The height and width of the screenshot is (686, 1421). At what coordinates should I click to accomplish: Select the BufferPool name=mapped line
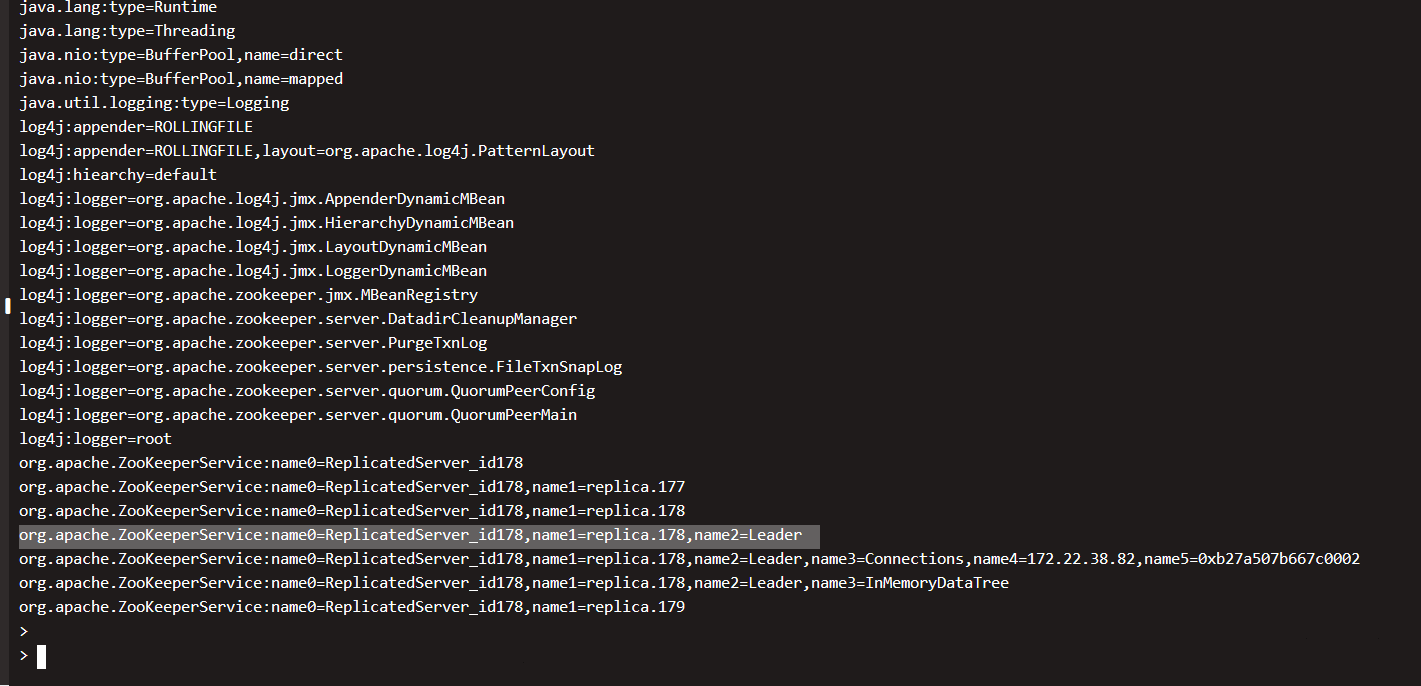pos(181,79)
